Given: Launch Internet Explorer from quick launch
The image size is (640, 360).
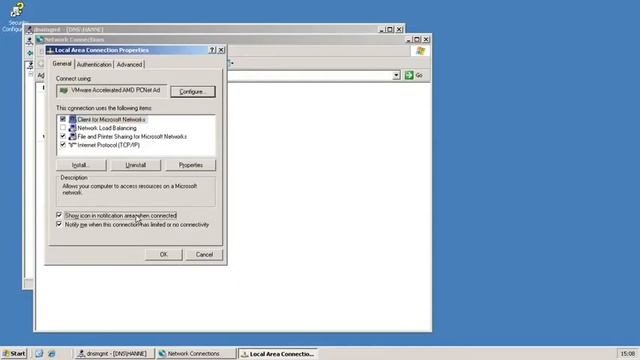Looking at the screenshot, I should (51, 353).
